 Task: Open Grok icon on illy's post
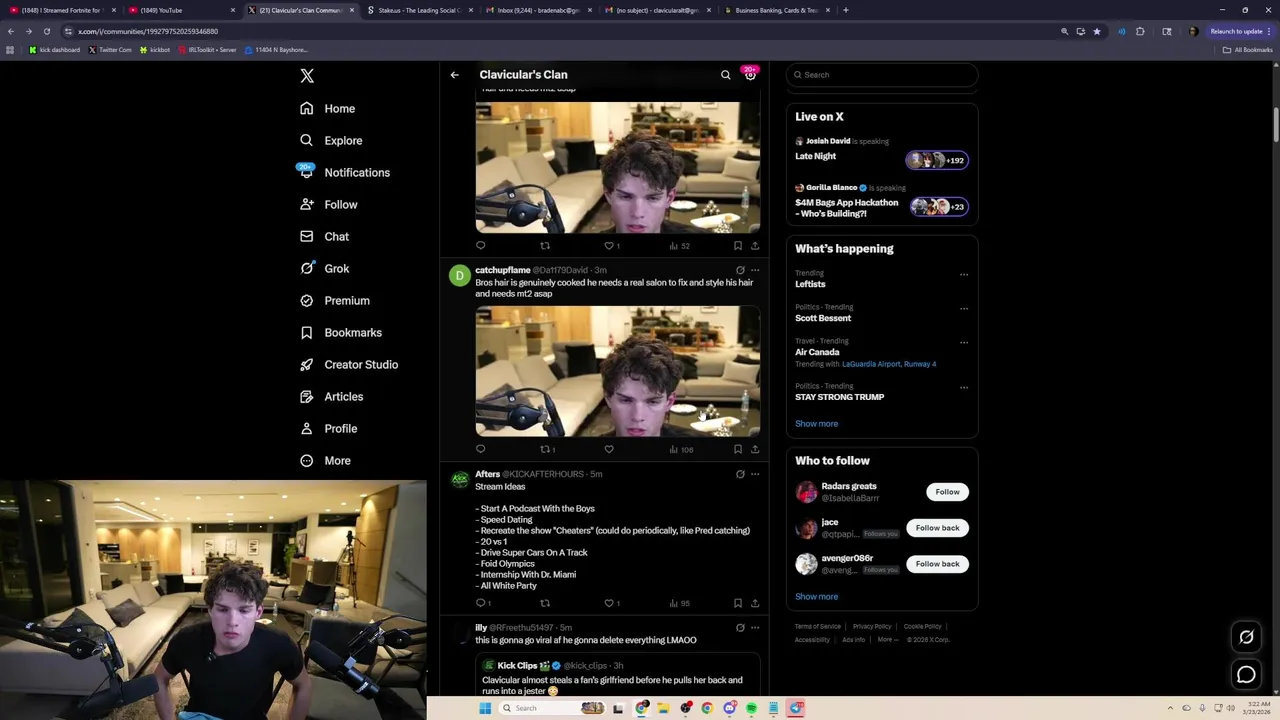[x=740, y=627]
